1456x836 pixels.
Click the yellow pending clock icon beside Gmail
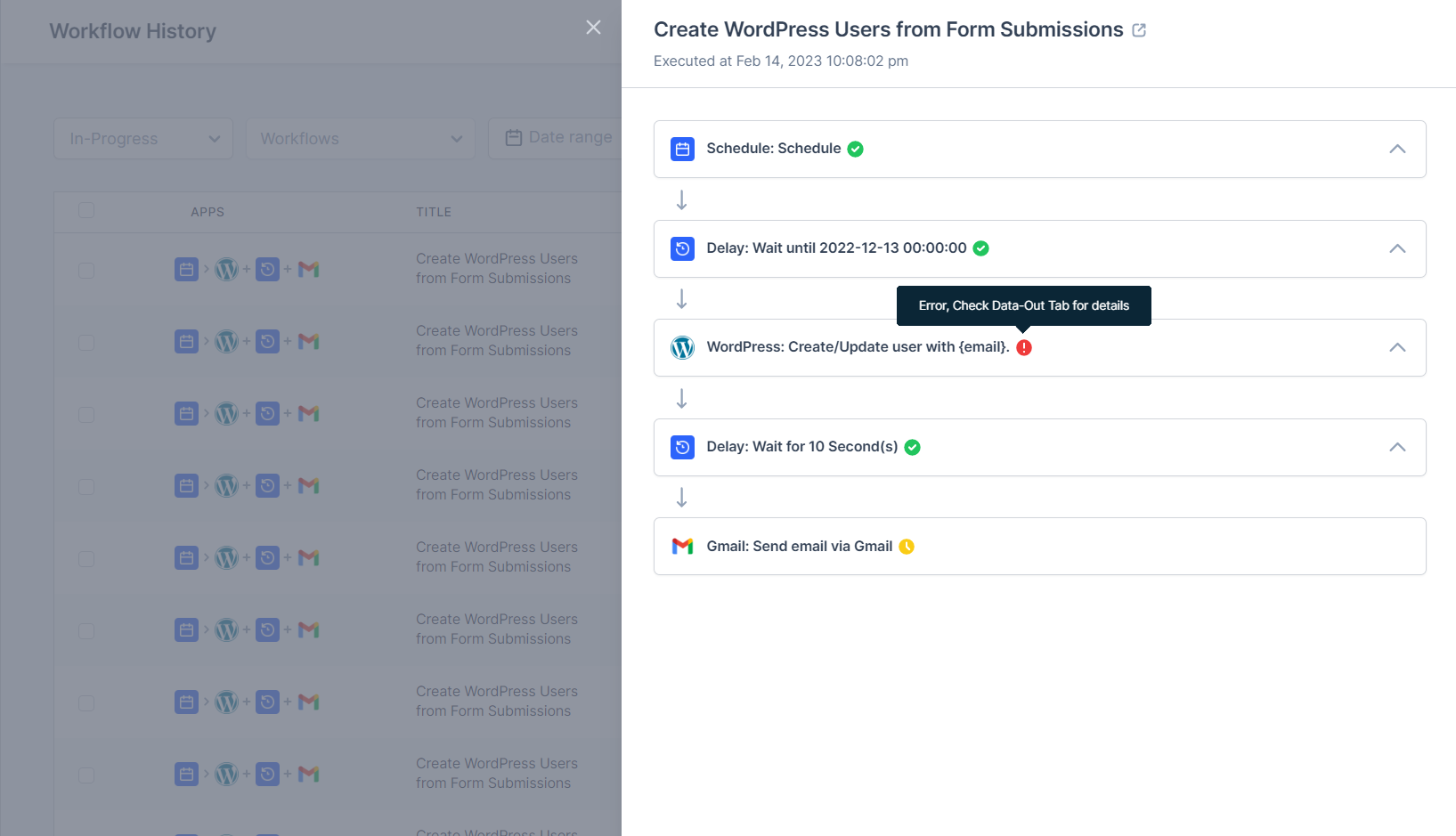tap(907, 547)
